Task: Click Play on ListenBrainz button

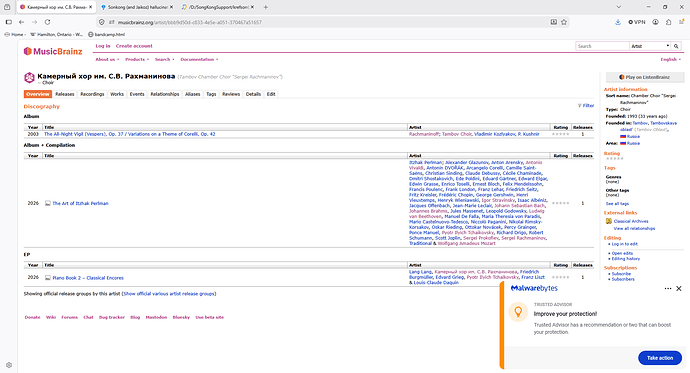Action: pyautogui.click(x=645, y=77)
